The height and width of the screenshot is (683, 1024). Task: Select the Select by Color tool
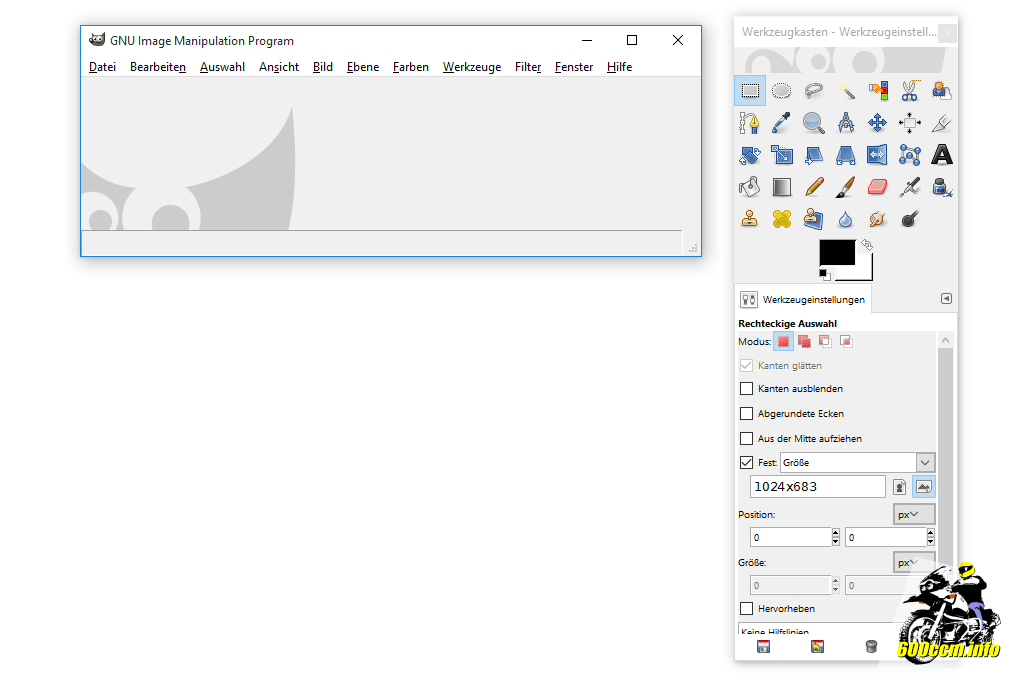pyautogui.click(x=878, y=91)
